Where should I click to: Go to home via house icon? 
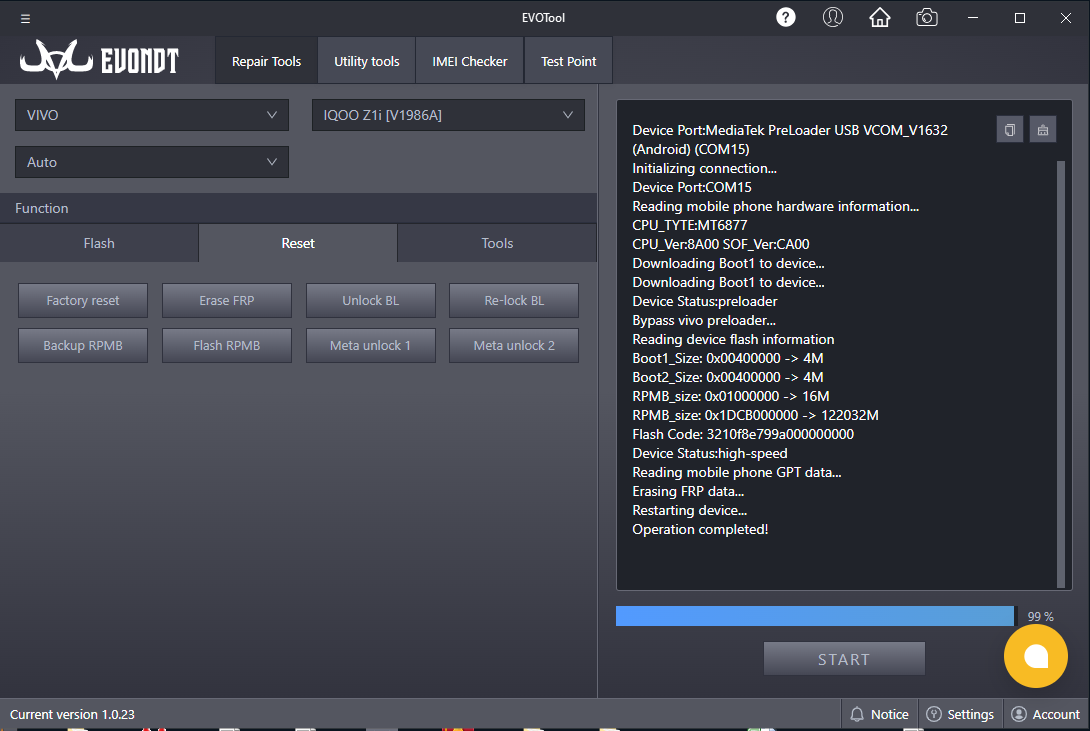pos(879,17)
